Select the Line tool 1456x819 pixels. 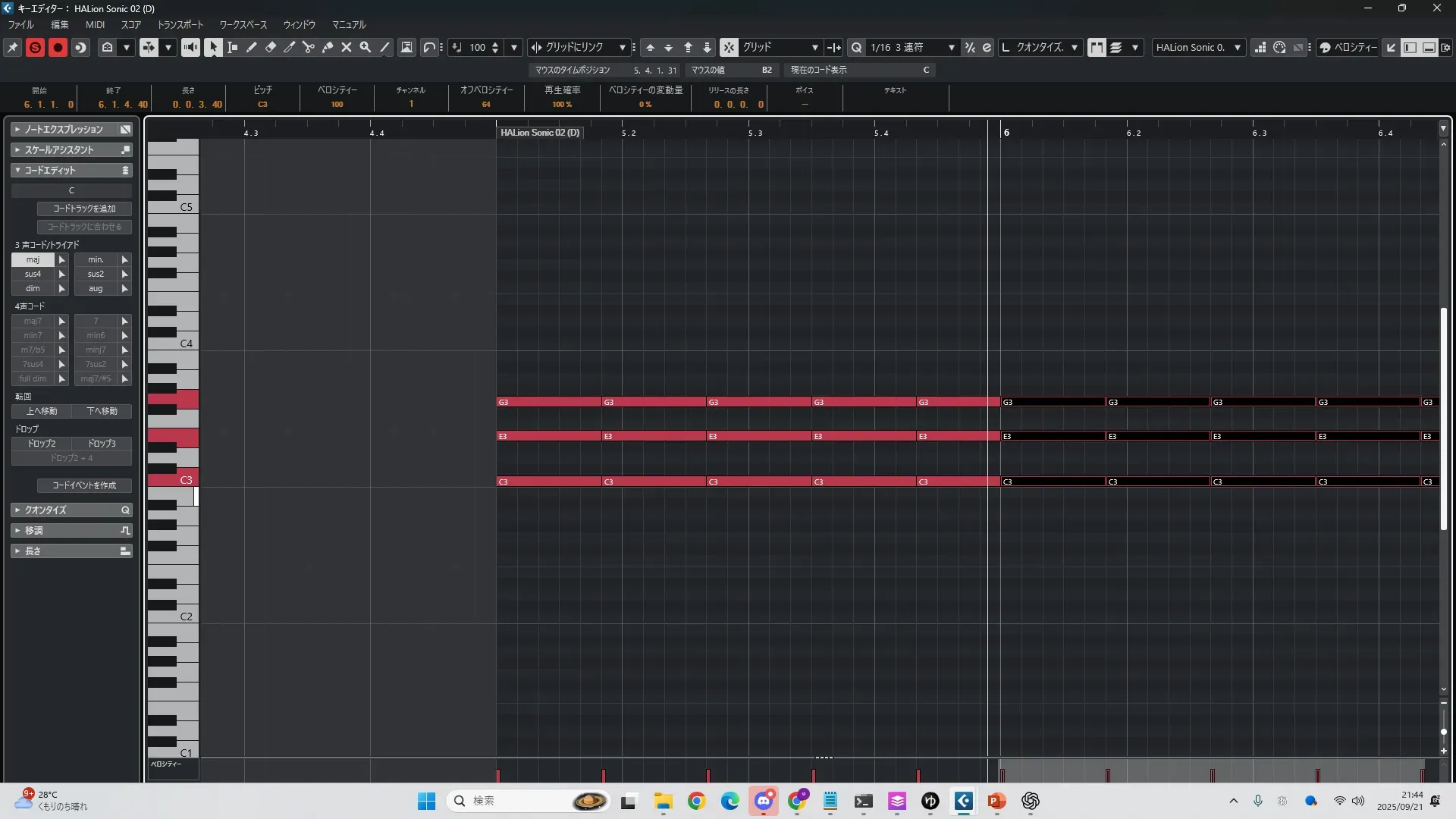coord(384,47)
